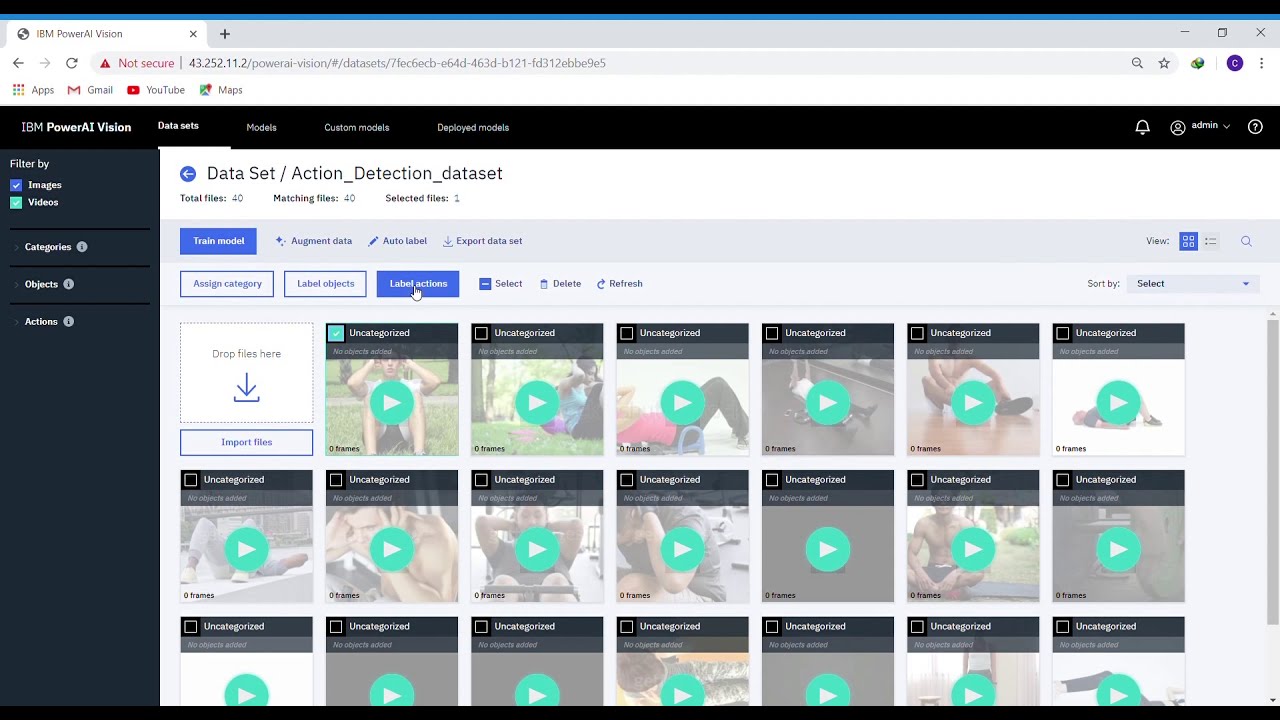Play the last video in the first row
1280x720 pixels.
[1118, 403]
